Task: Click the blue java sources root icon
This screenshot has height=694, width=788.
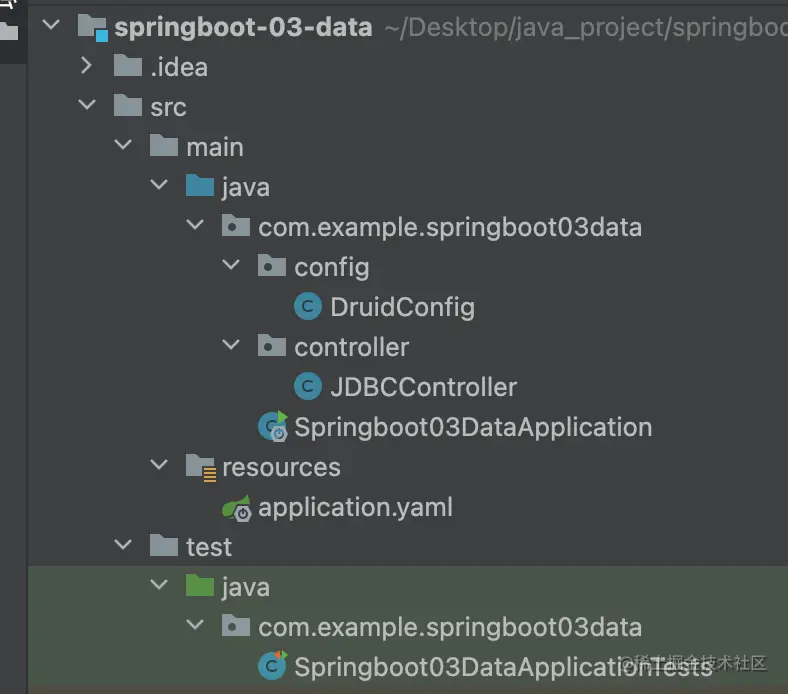Action: (x=200, y=185)
